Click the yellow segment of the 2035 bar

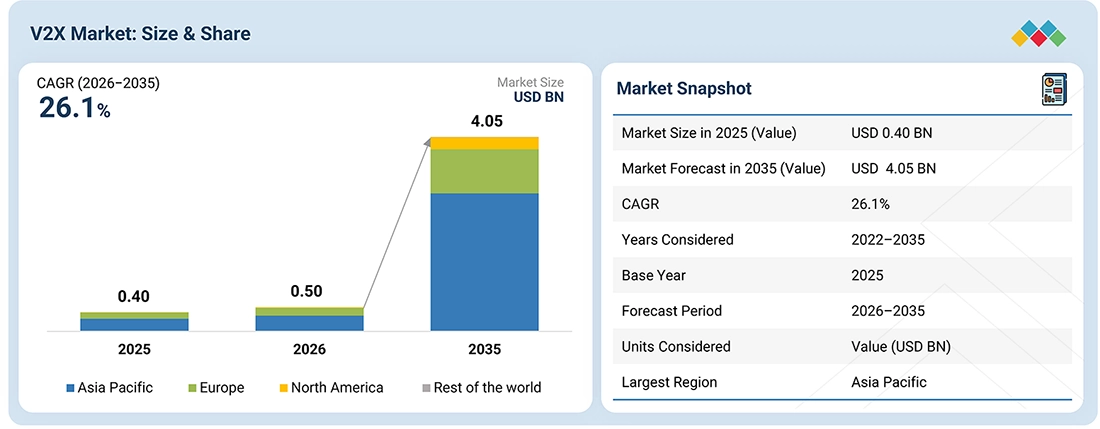tap(485, 144)
